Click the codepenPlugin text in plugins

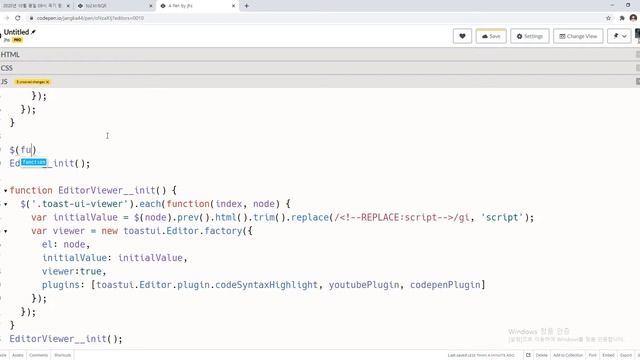click(445, 285)
